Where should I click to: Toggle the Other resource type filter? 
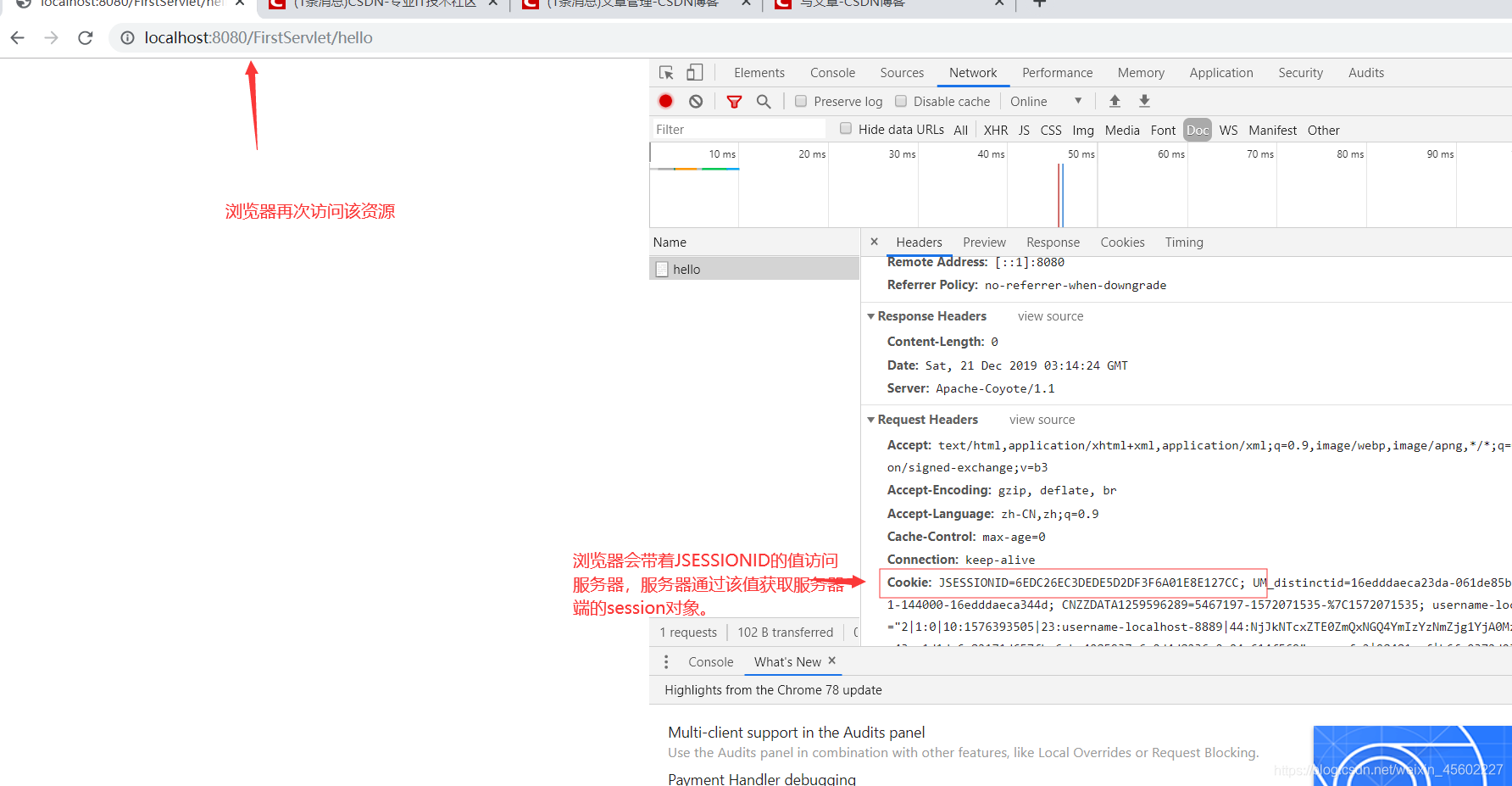pos(1323,130)
